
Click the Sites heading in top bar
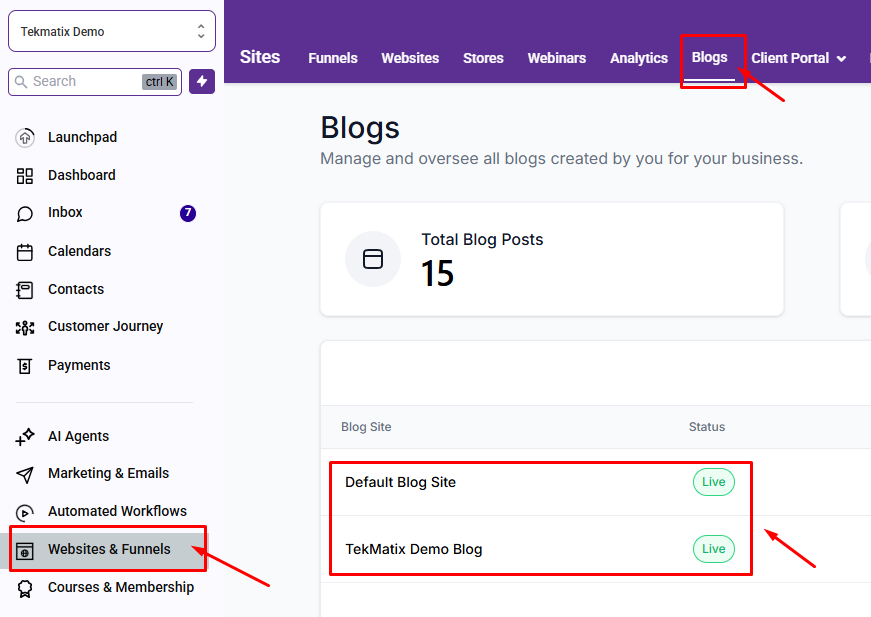pos(260,57)
